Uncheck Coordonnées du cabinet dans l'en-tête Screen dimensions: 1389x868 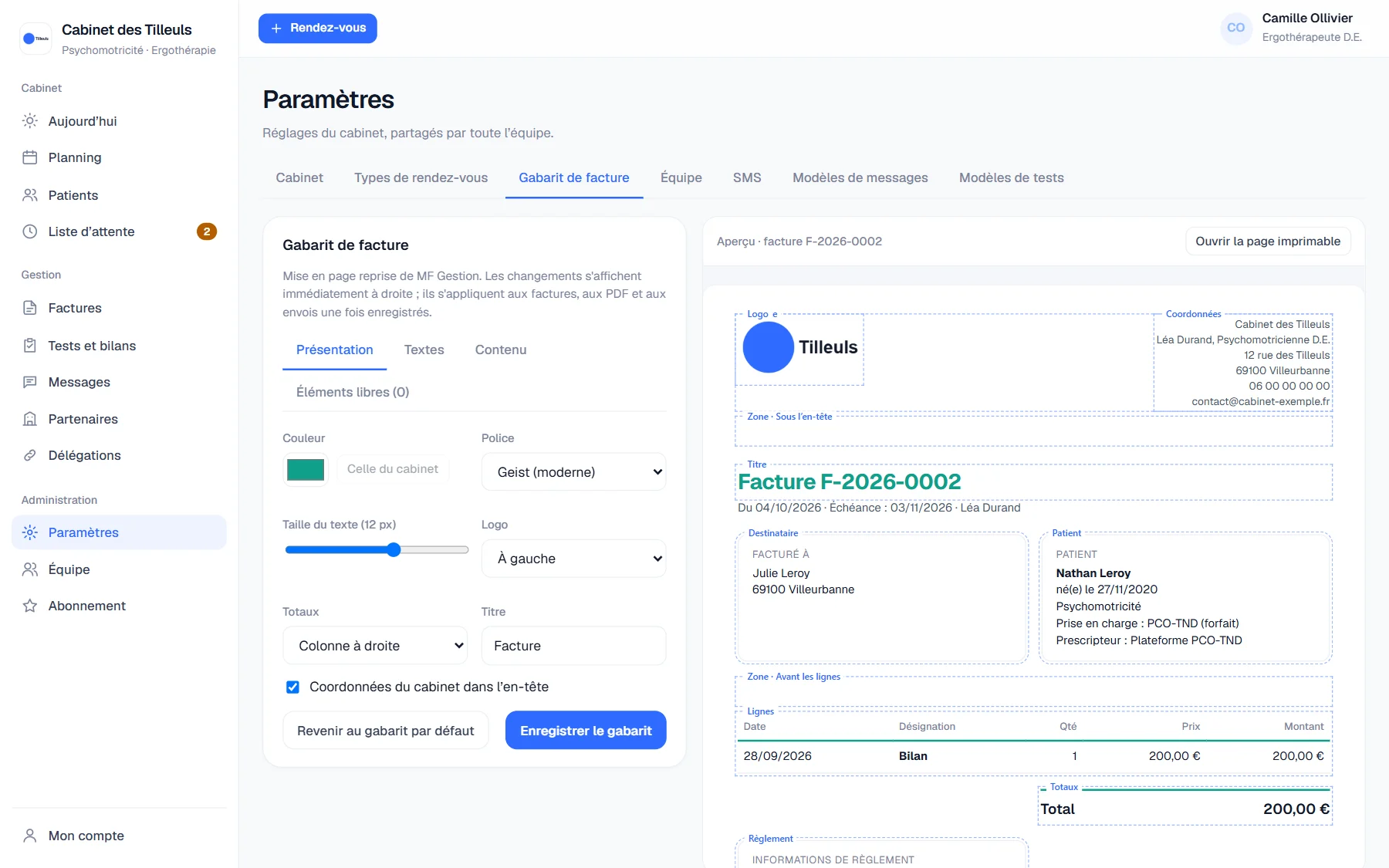(292, 687)
